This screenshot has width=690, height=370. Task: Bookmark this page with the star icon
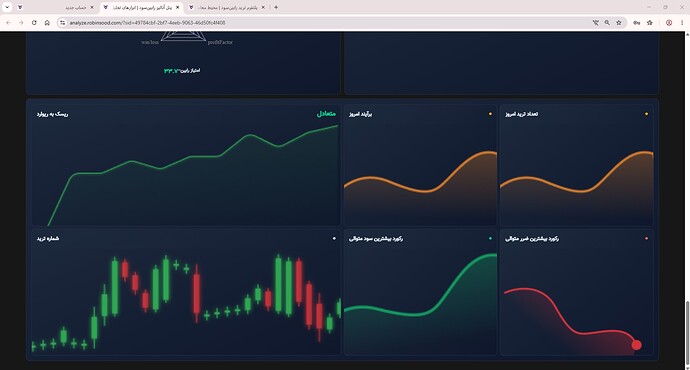pos(619,22)
